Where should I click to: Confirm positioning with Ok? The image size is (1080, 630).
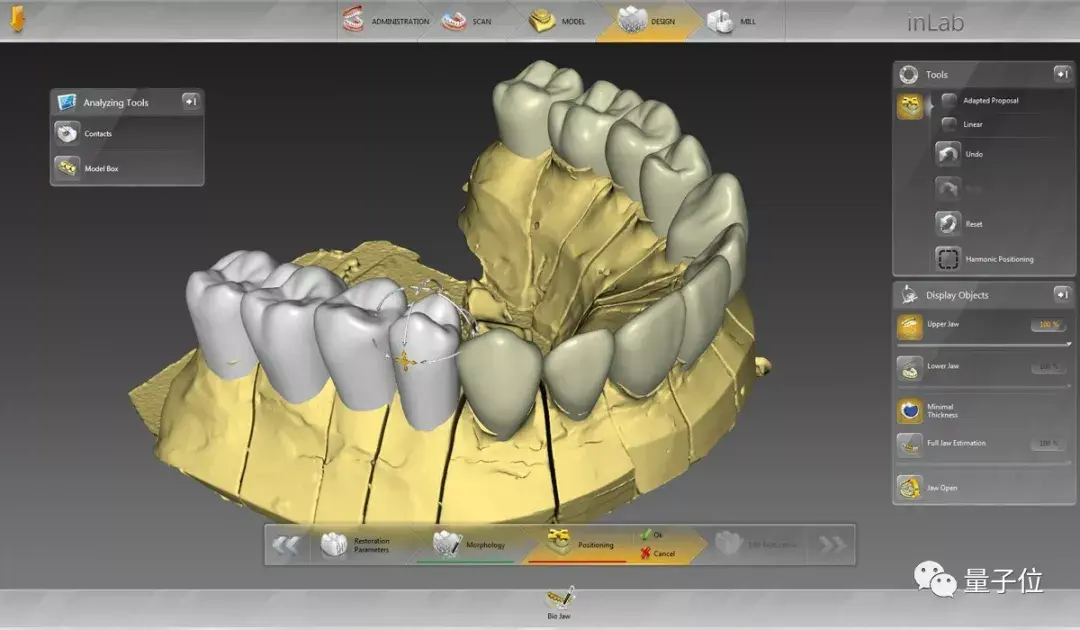pos(651,534)
